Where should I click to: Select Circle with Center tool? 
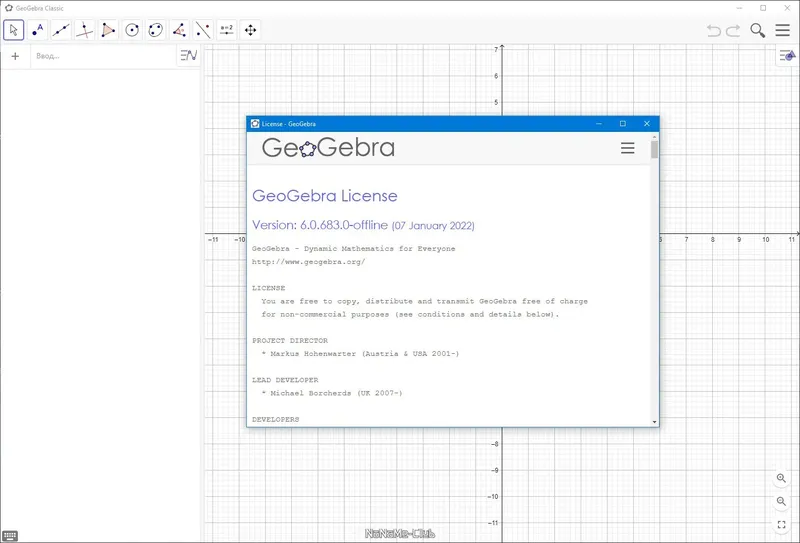pyautogui.click(x=132, y=30)
